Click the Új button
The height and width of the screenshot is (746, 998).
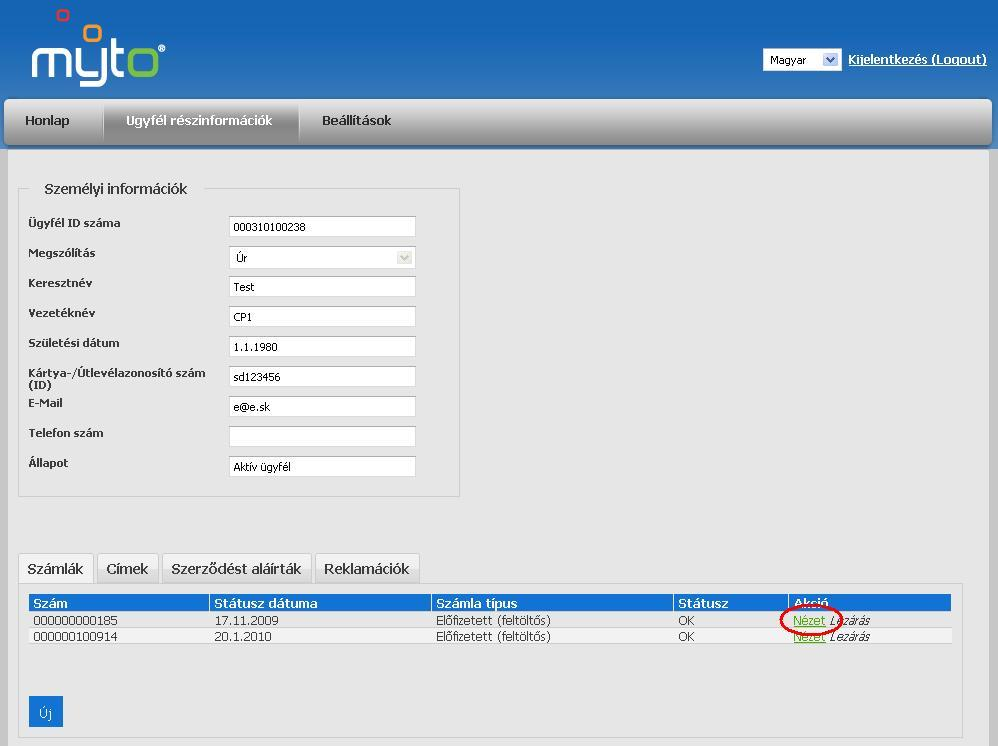coord(46,712)
